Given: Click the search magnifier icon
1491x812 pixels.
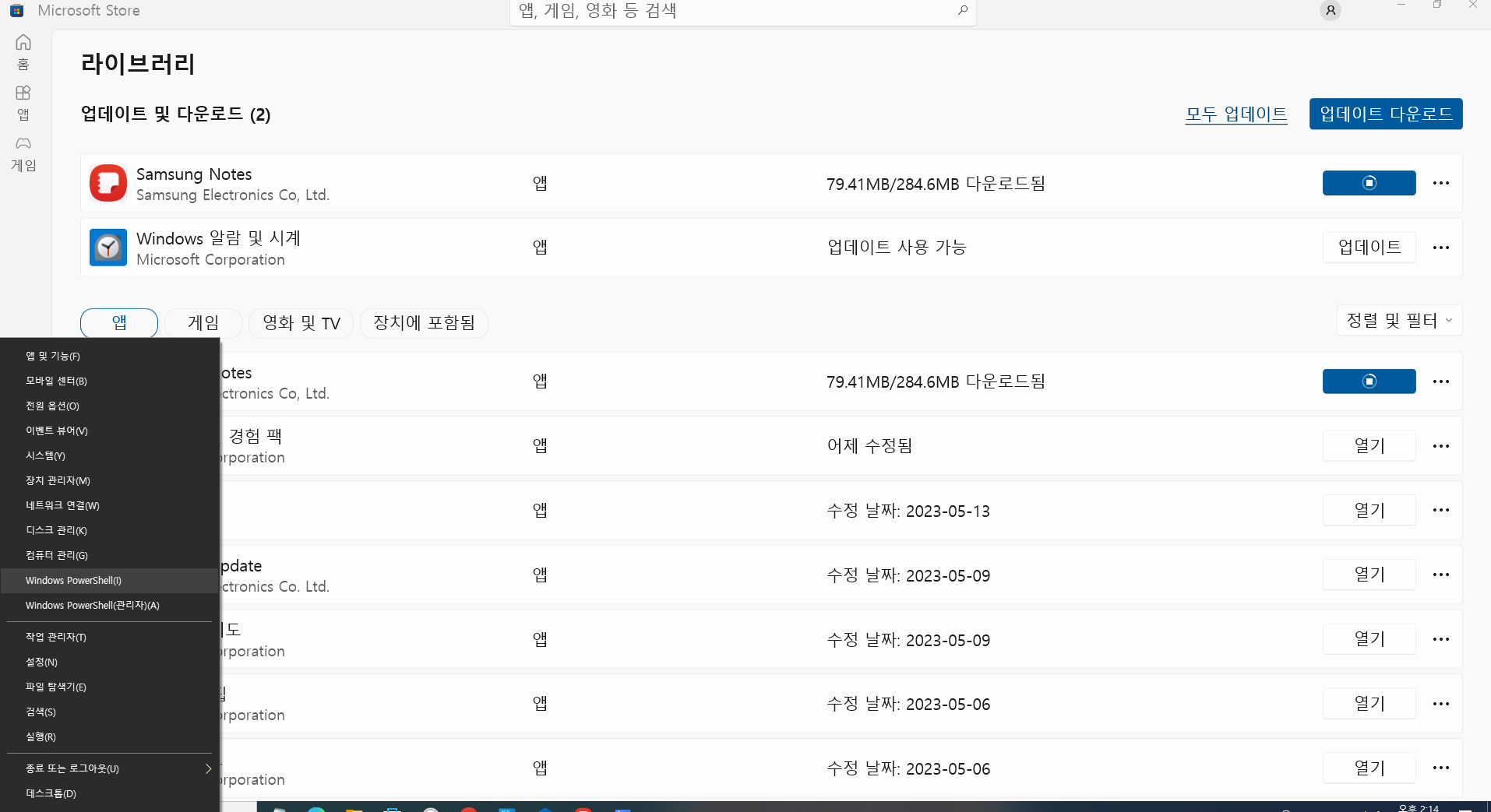Looking at the screenshot, I should (962, 10).
